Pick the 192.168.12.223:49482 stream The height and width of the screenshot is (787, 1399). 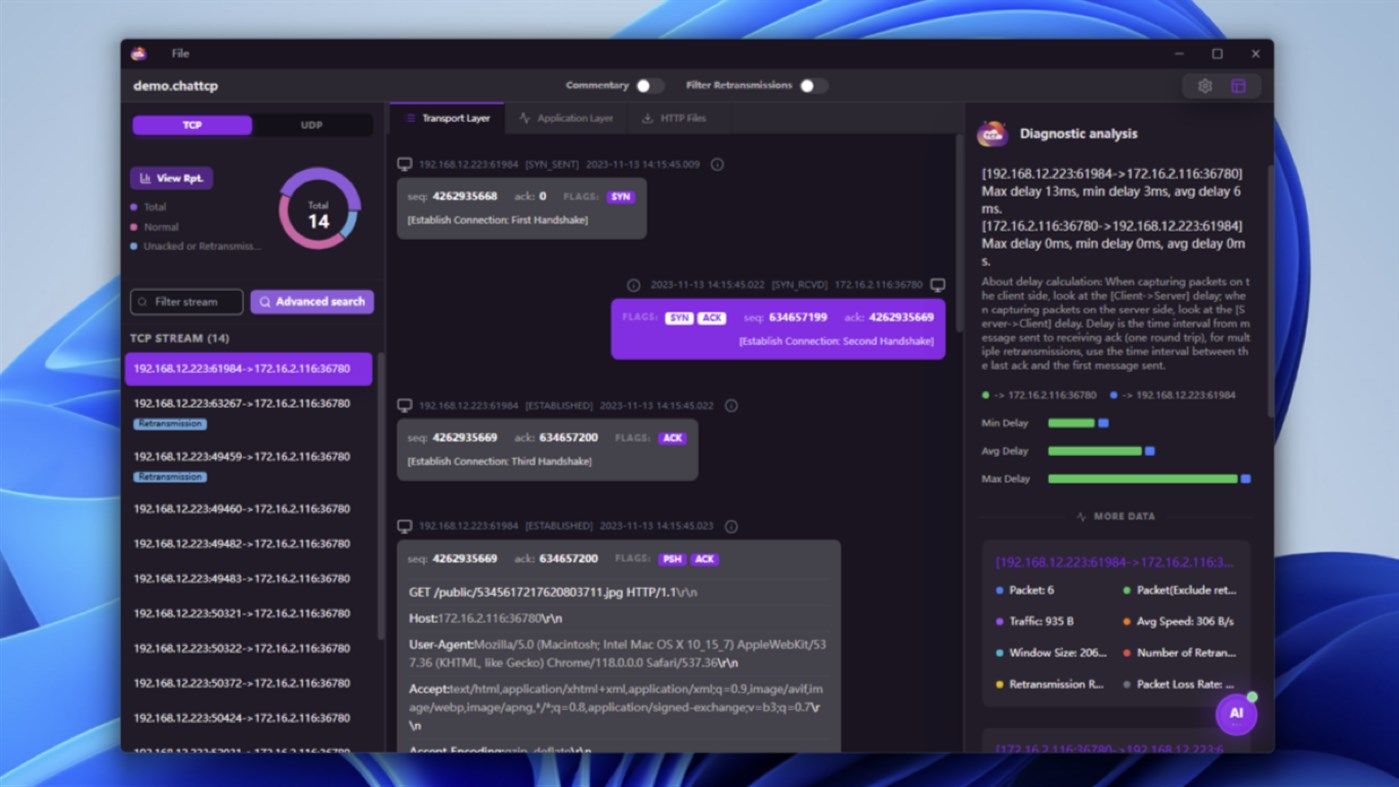click(x=248, y=544)
